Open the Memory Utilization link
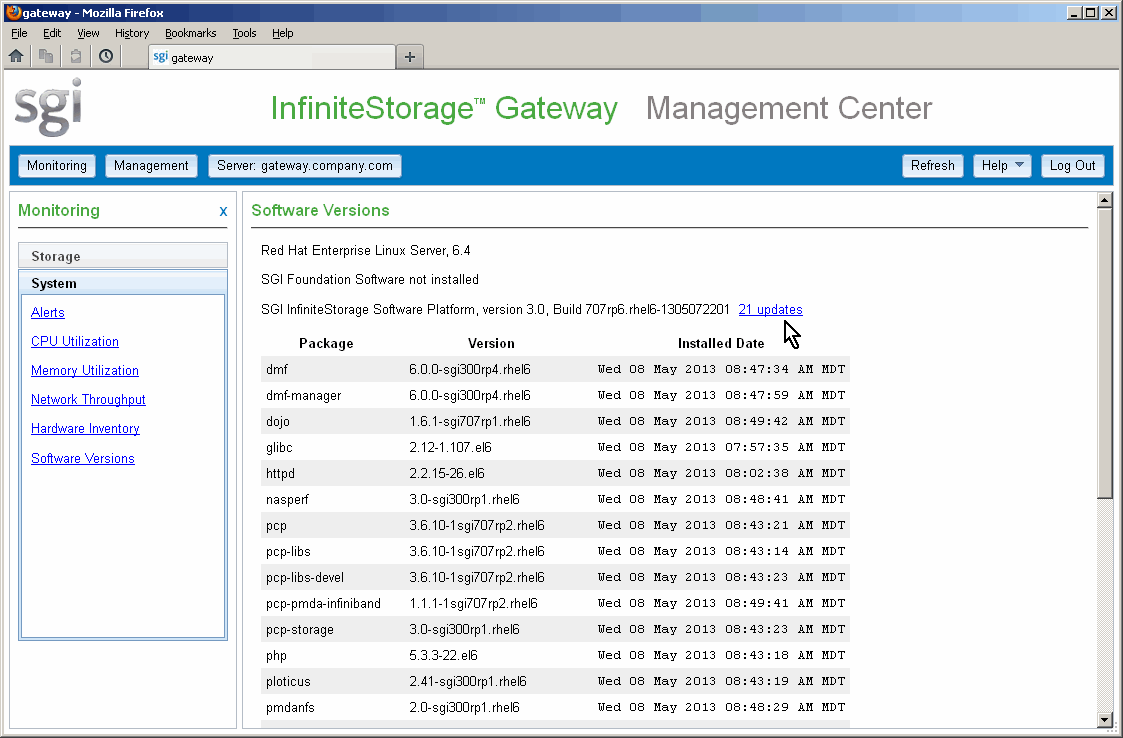This screenshot has height=738, width=1123. [x=85, y=370]
